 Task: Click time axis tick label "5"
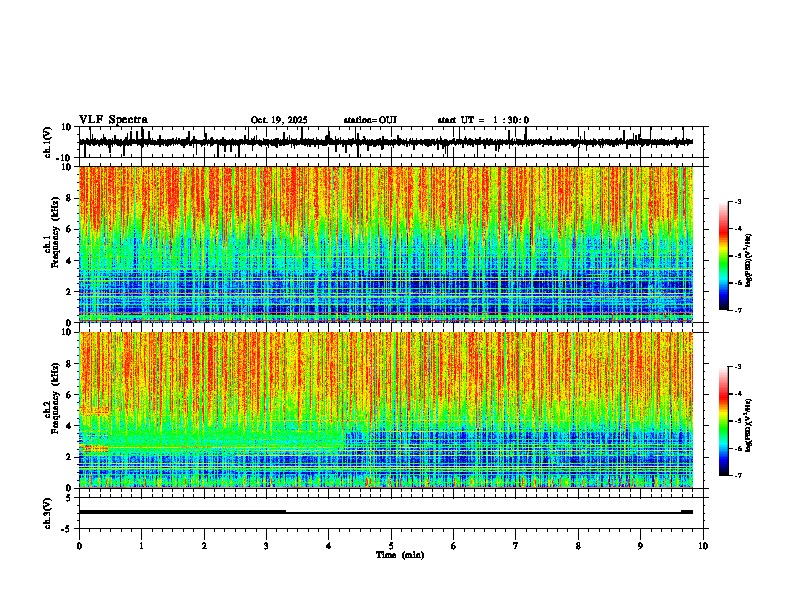click(391, 546)
